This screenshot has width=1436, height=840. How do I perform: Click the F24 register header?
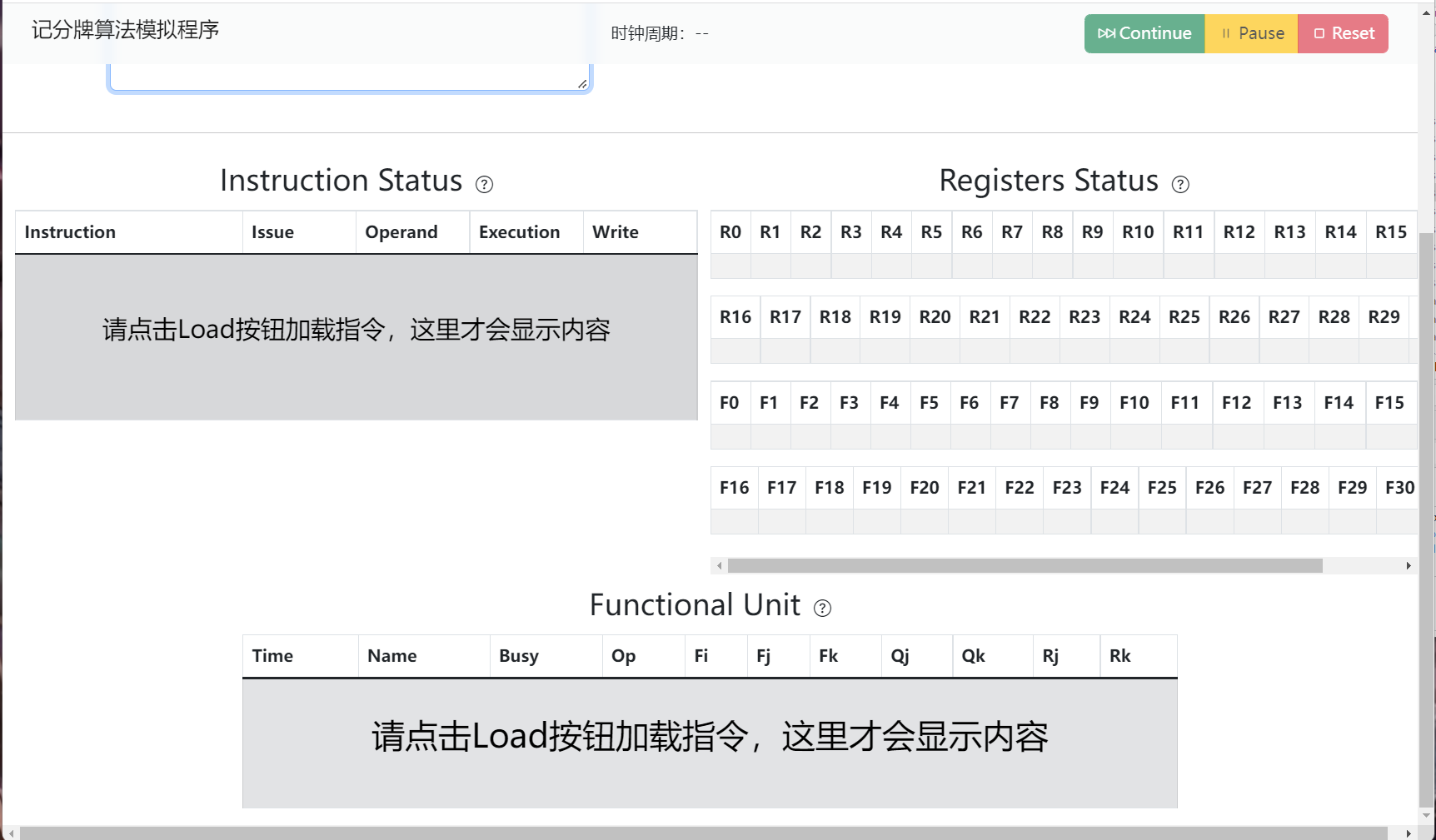point(1114,488)
